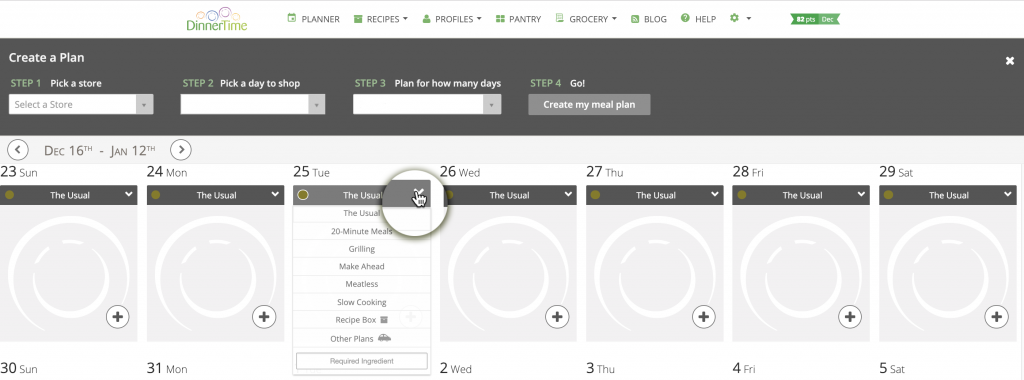Click Create my meal plan button
The height and width of the screenshot is (380, 1024).
pyautogui.click(x=589, y=104)
